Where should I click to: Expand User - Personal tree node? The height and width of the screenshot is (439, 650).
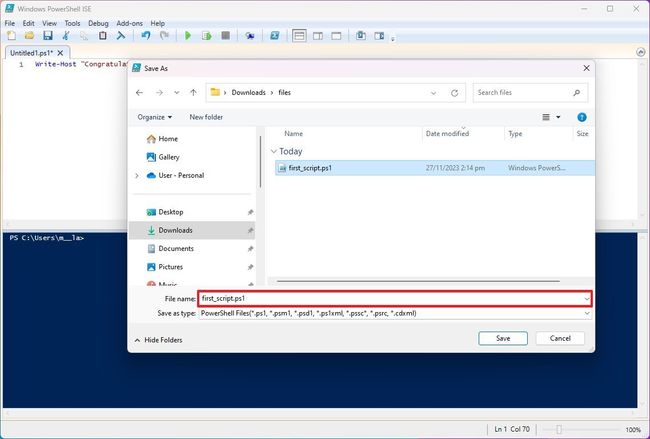(x=137, y=175)
